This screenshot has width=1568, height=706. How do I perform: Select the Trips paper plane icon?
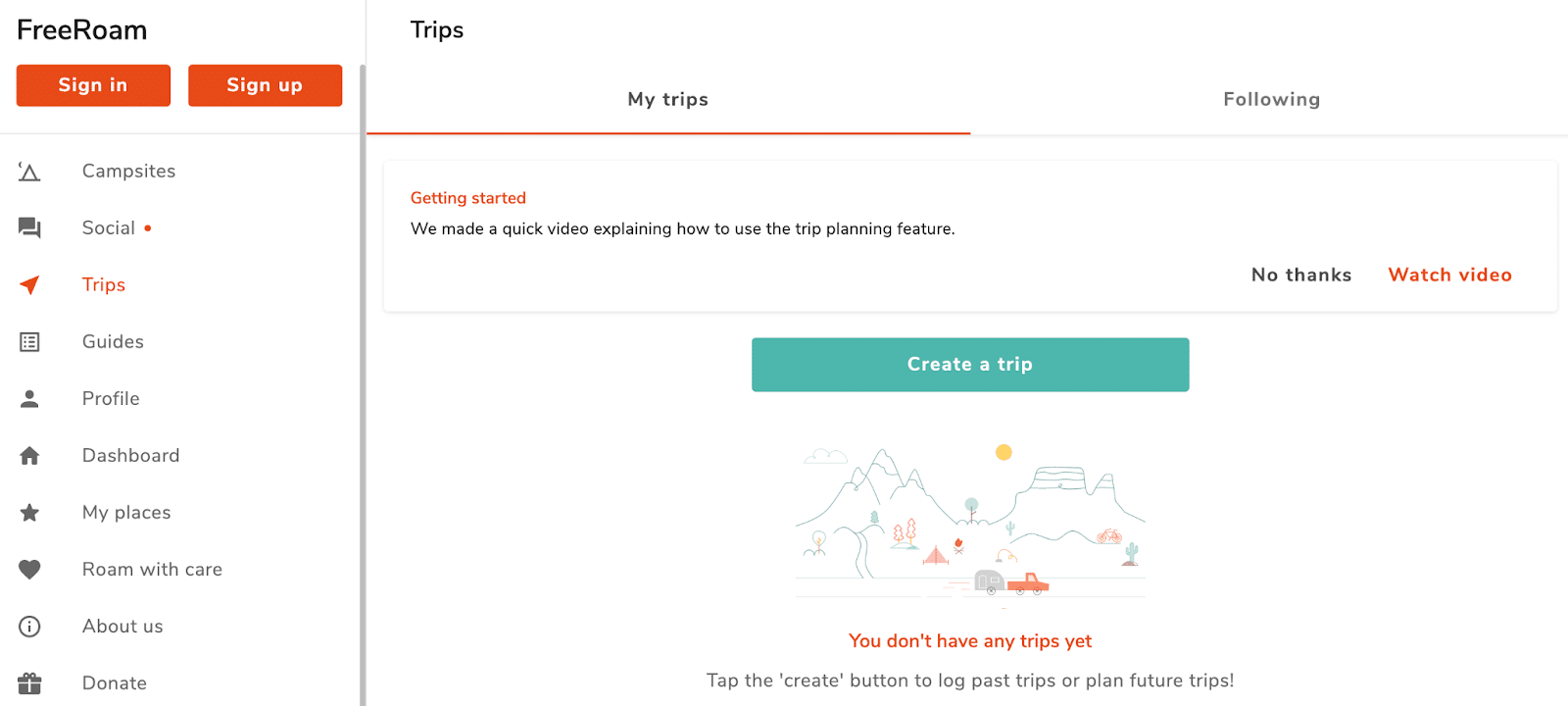(29, 285)
